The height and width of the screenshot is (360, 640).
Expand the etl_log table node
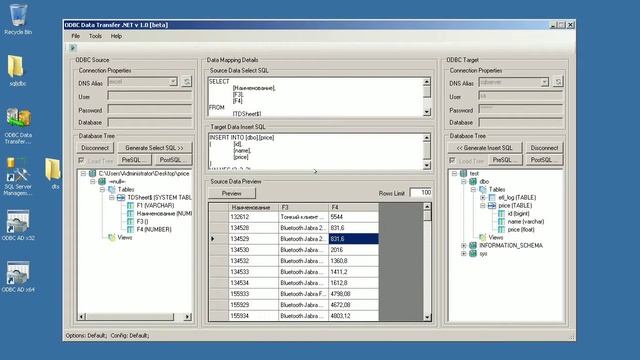[x=483, y=198]
